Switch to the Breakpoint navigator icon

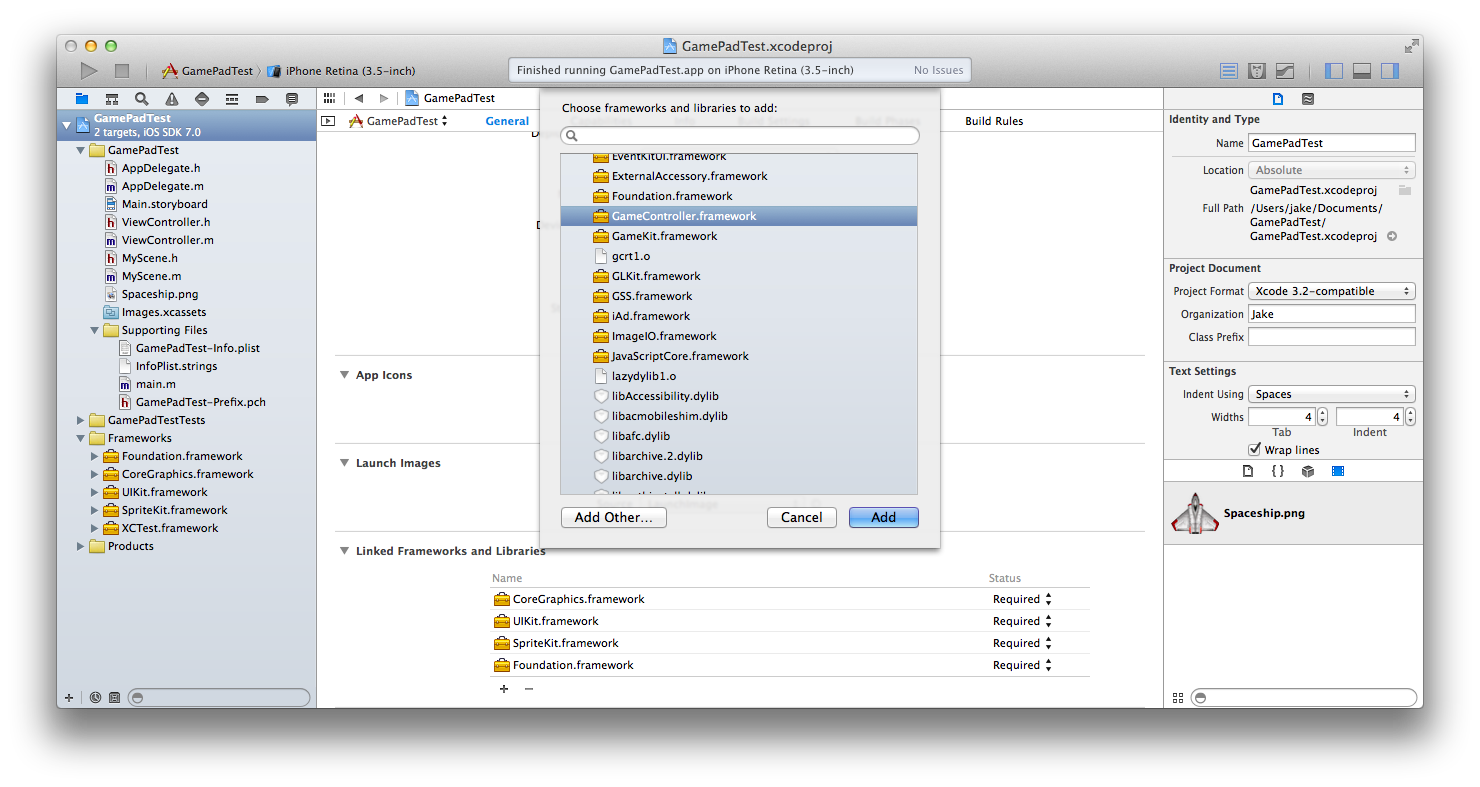pyautogui.click(x=262, y=99)
